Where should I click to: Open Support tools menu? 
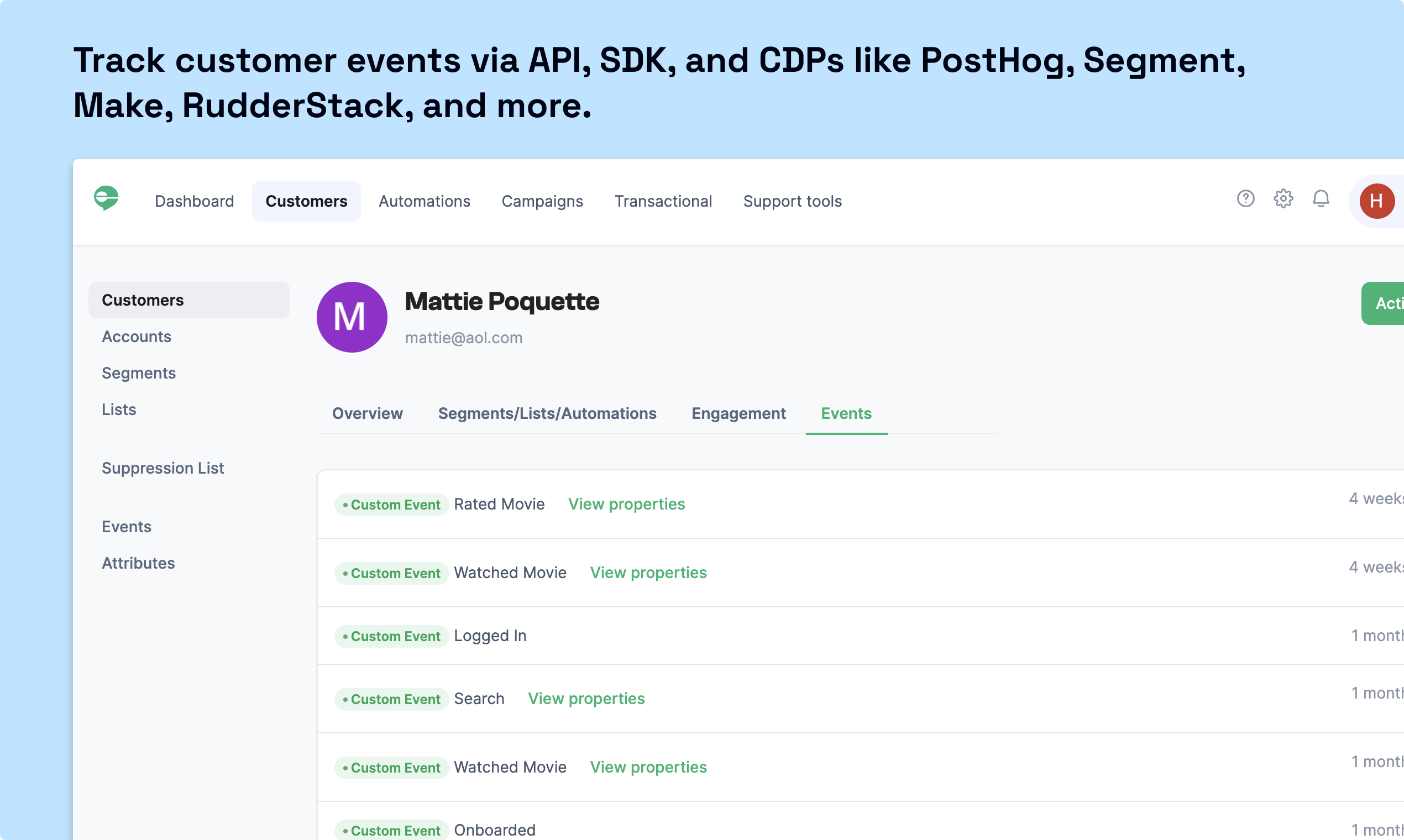click(792, 201)
